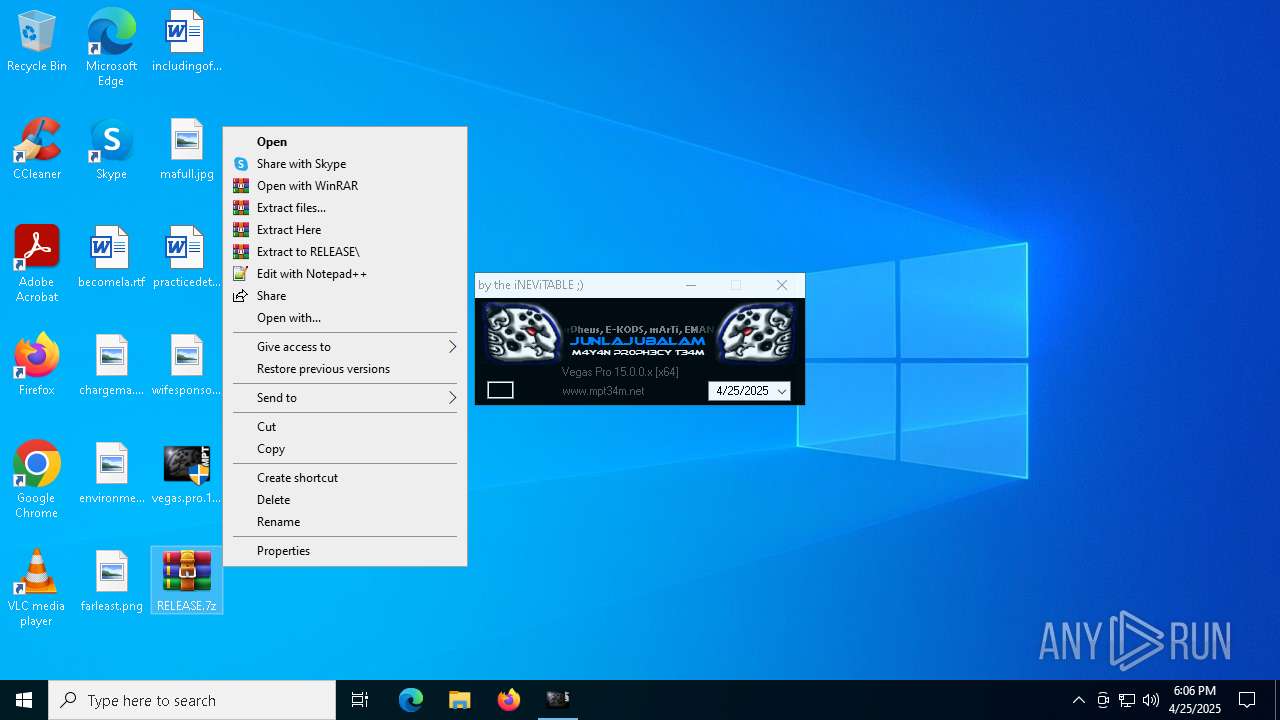This screenshot has height=720, width=1280.
Task: Click the empty box in keygen window
Action: point(500,390)
